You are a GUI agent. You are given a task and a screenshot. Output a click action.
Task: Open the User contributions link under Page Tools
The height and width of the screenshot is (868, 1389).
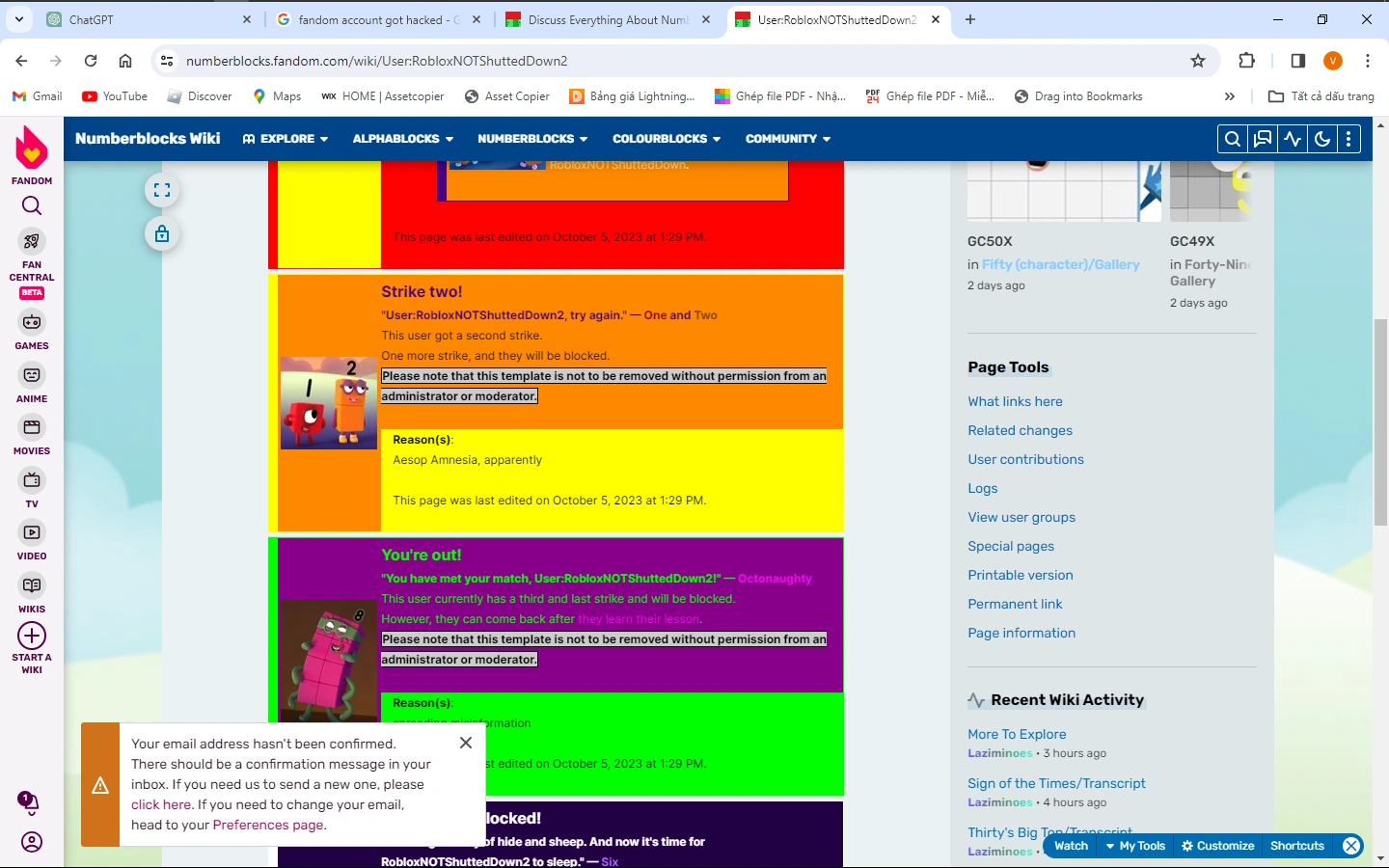[x=1025, y=459]
